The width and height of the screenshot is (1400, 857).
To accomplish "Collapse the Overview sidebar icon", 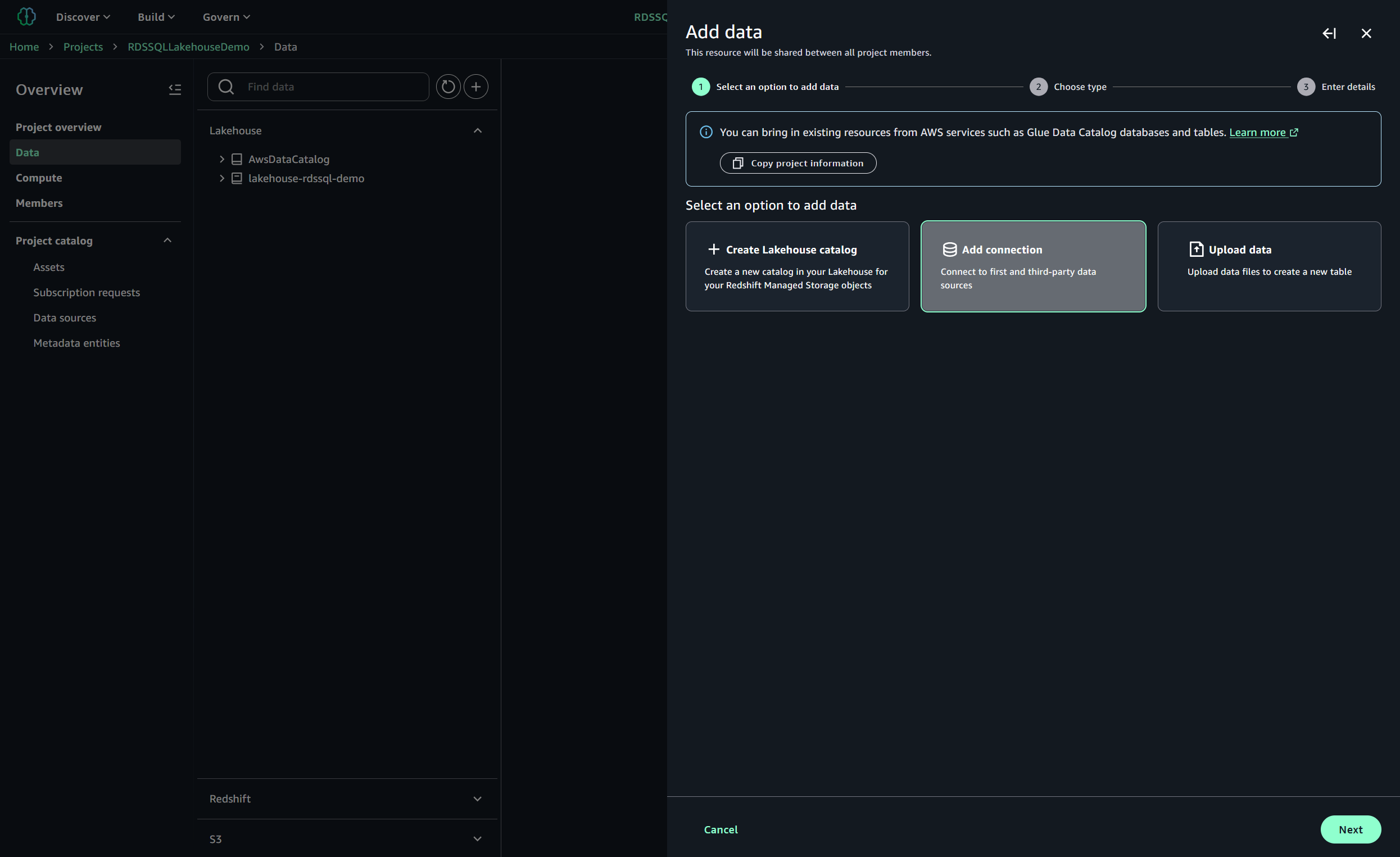I will click(x=174, y=89).
